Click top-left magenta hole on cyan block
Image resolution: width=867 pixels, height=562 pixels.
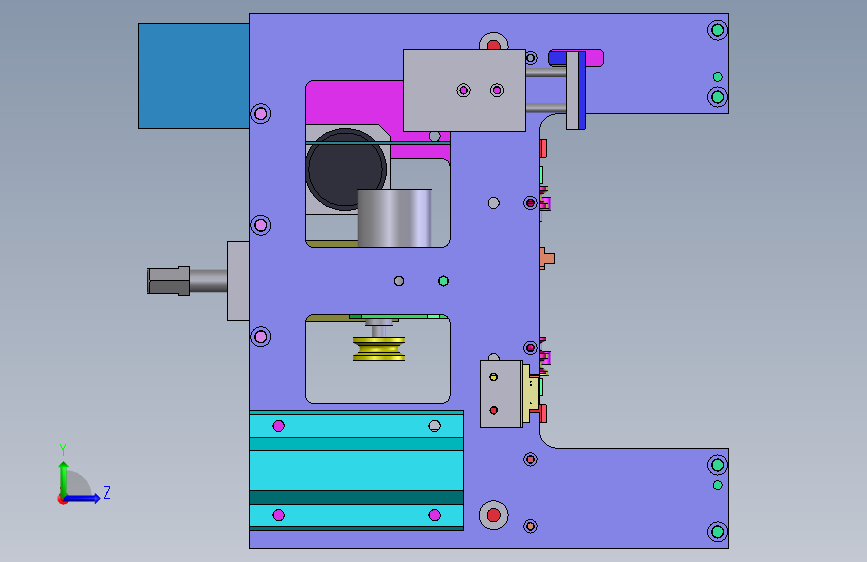279,426
